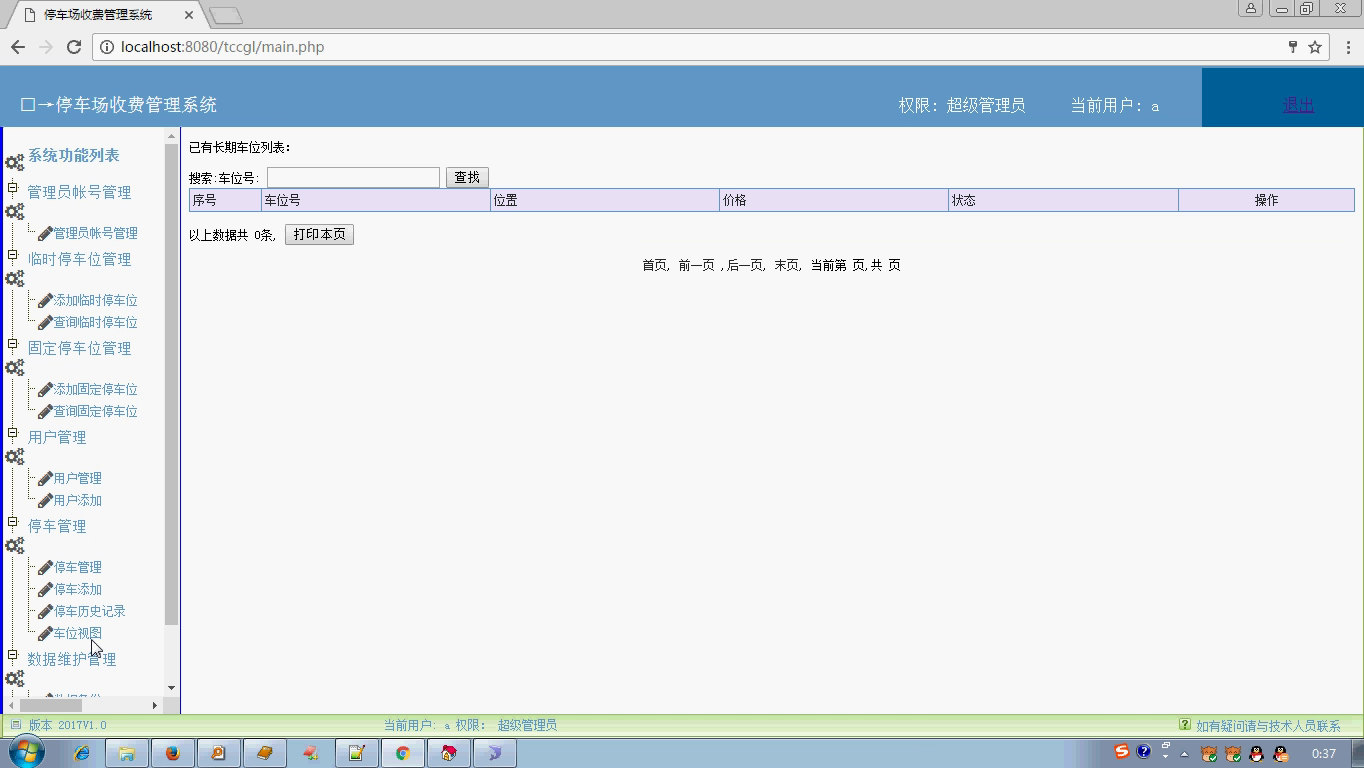Go to 首页 in pagination
1364x768 pixels.
pos(654,265)
